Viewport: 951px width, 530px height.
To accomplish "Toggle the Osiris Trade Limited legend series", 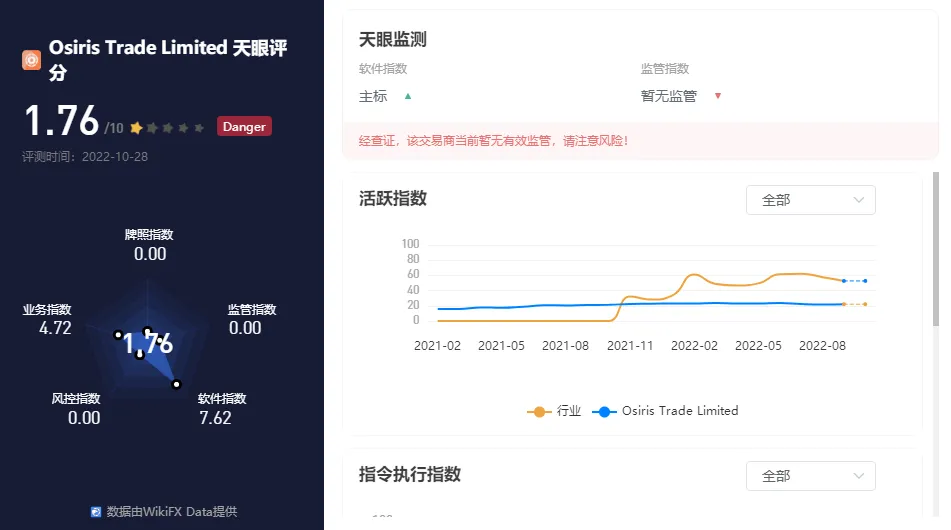I will click(665, 411).
